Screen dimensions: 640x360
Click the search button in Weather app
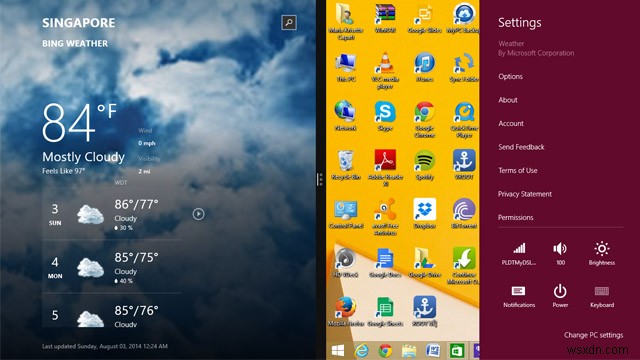pyautogui.click(x=289, y=22)
